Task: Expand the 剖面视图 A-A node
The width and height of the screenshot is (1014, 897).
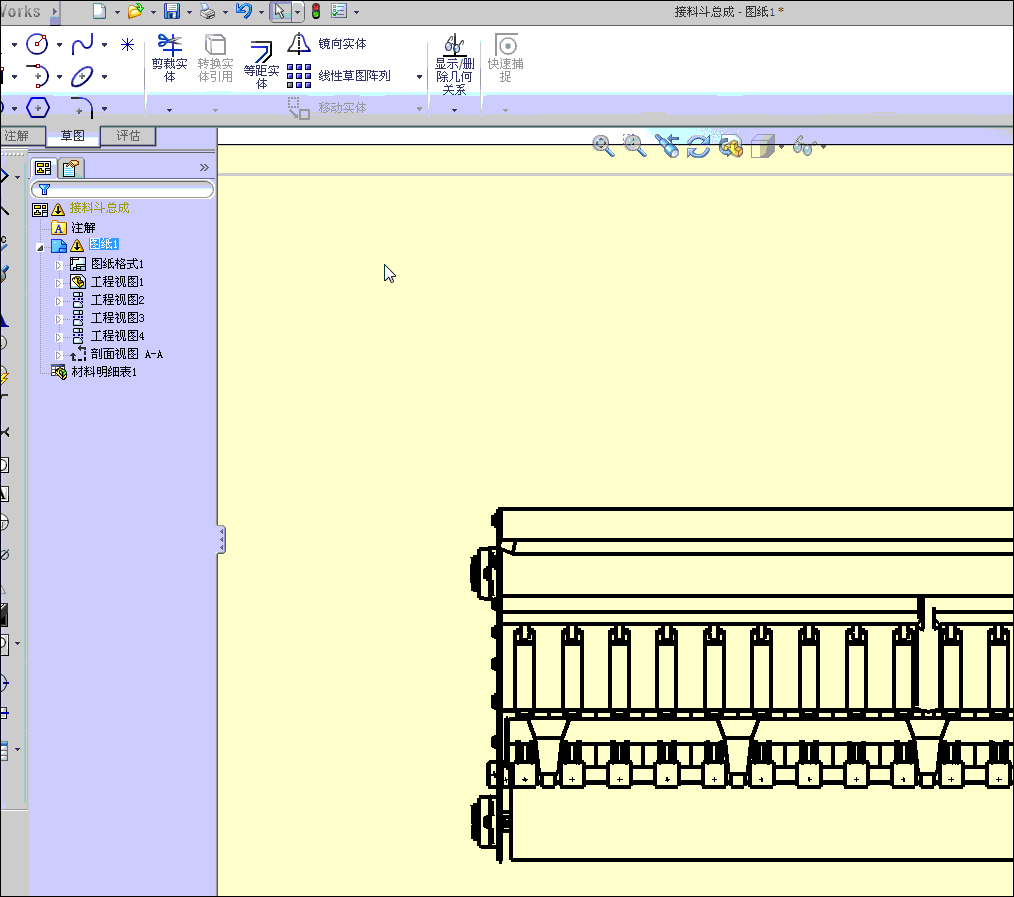Action: tap(59, 356)
